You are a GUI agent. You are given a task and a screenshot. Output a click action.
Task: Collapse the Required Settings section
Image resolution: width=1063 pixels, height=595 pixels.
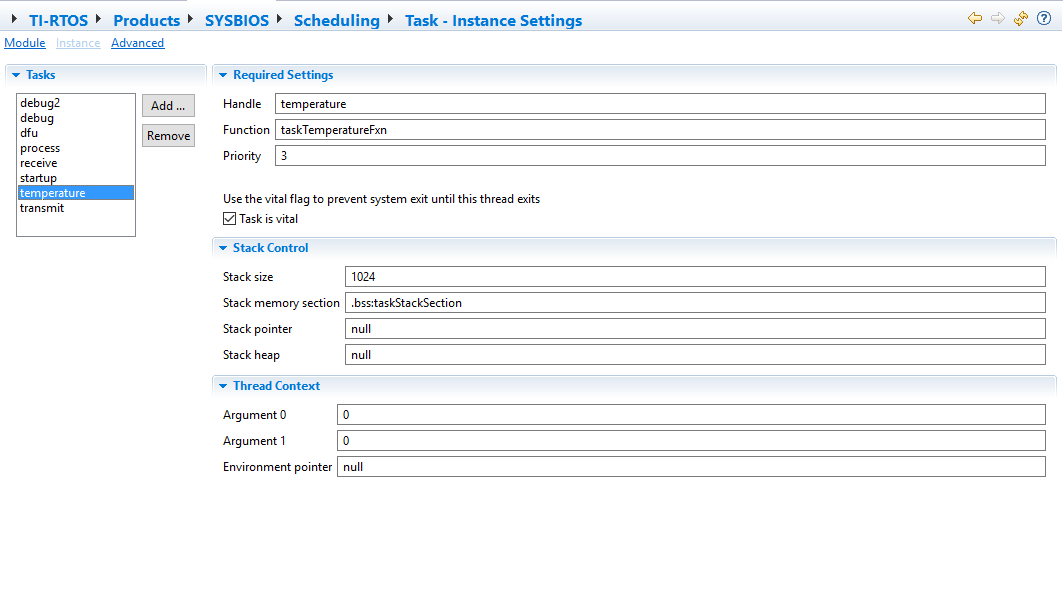(x=223, y=75)
